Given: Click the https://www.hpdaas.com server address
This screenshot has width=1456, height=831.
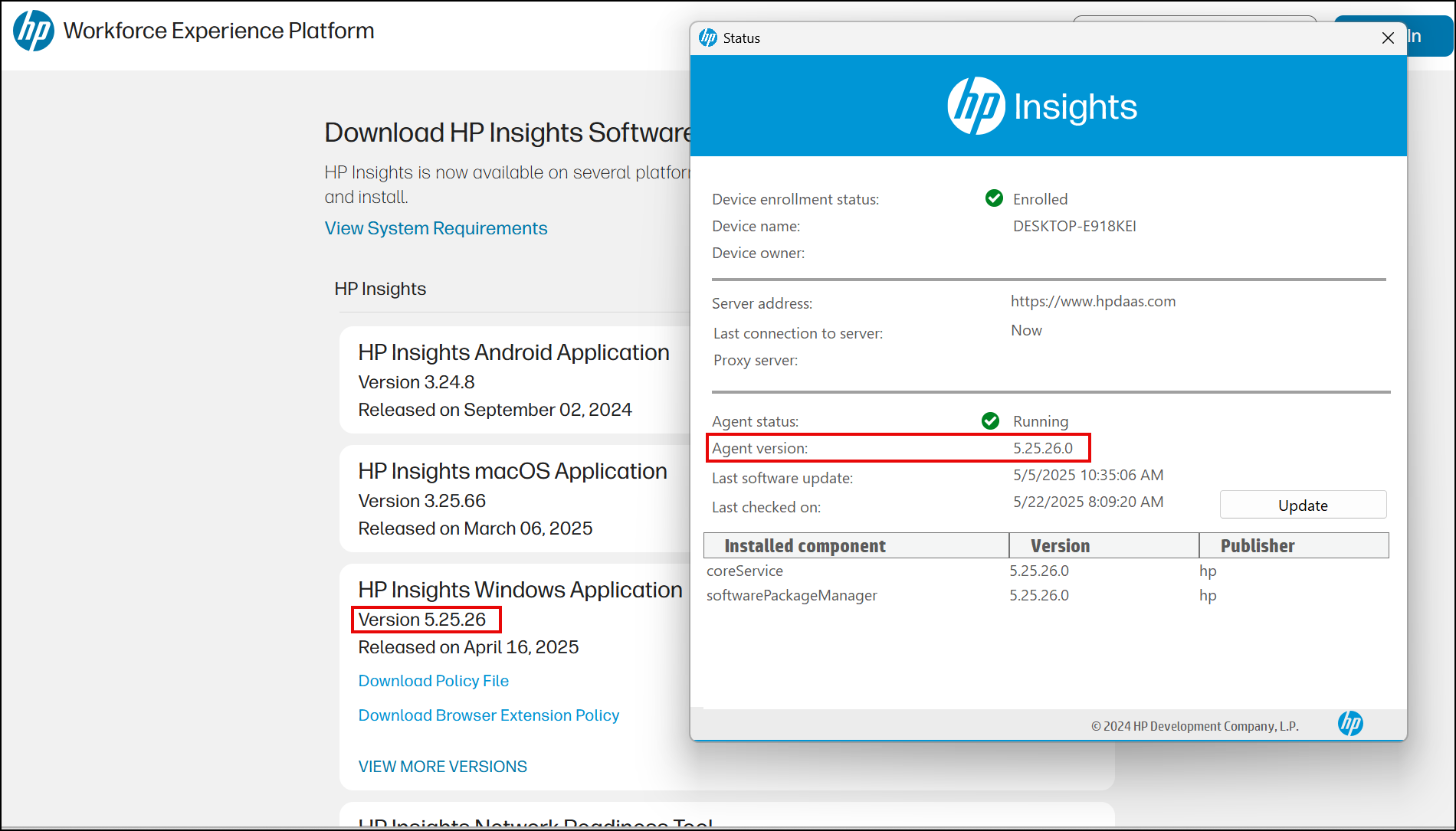Looking at the screenshot, I should pos(1093,301).
